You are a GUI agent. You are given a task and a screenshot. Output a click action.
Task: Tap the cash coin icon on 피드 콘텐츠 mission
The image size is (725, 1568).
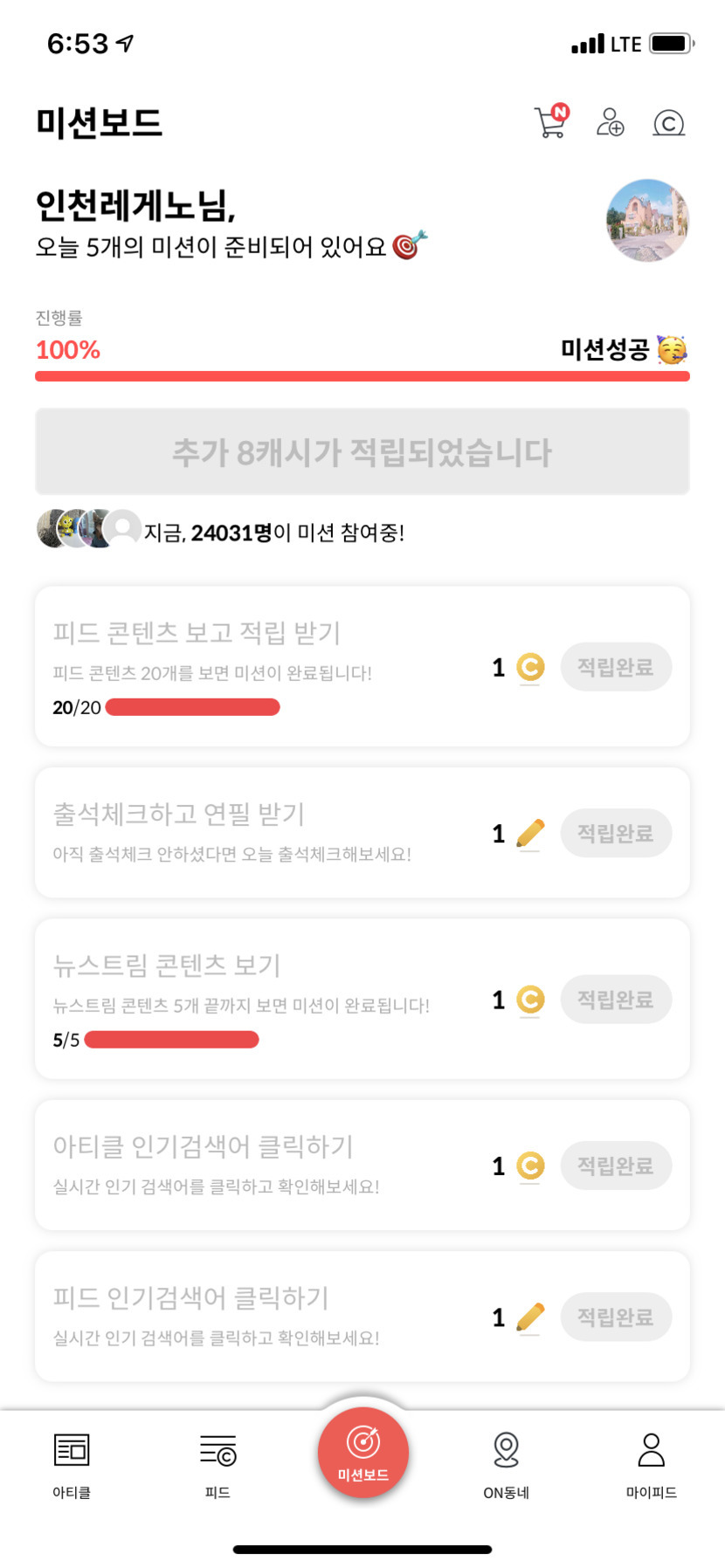530,667
